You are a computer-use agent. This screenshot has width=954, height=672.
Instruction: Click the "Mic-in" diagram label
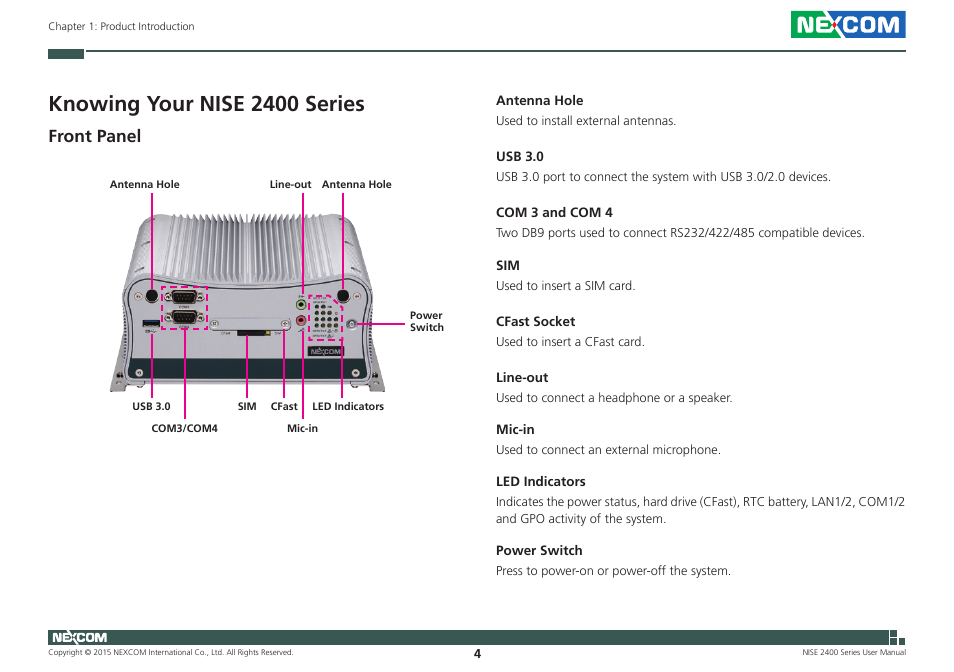click(x=302, y=428)
